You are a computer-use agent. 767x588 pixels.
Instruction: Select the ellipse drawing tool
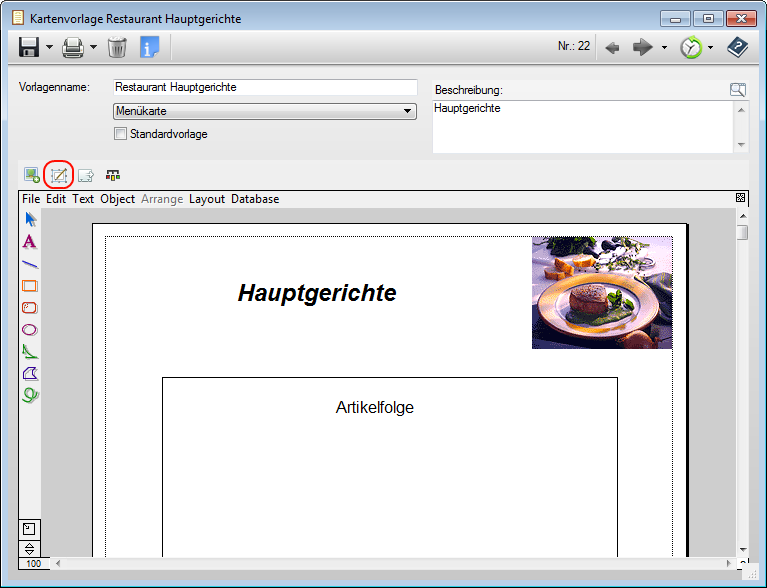[x=30, y=329]
